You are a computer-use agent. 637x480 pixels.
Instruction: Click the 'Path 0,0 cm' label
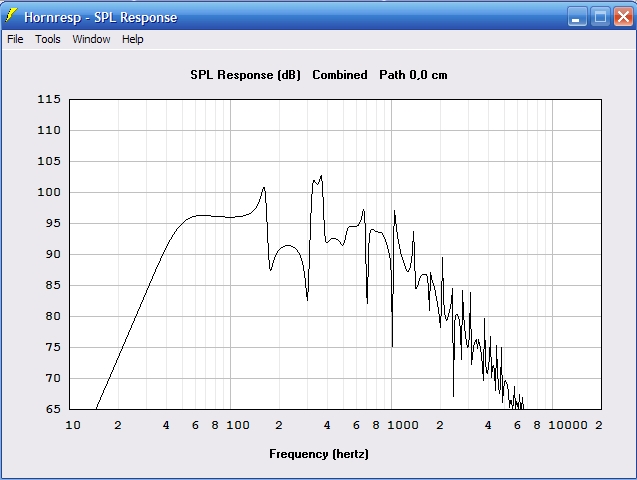(x=413, y=75)
